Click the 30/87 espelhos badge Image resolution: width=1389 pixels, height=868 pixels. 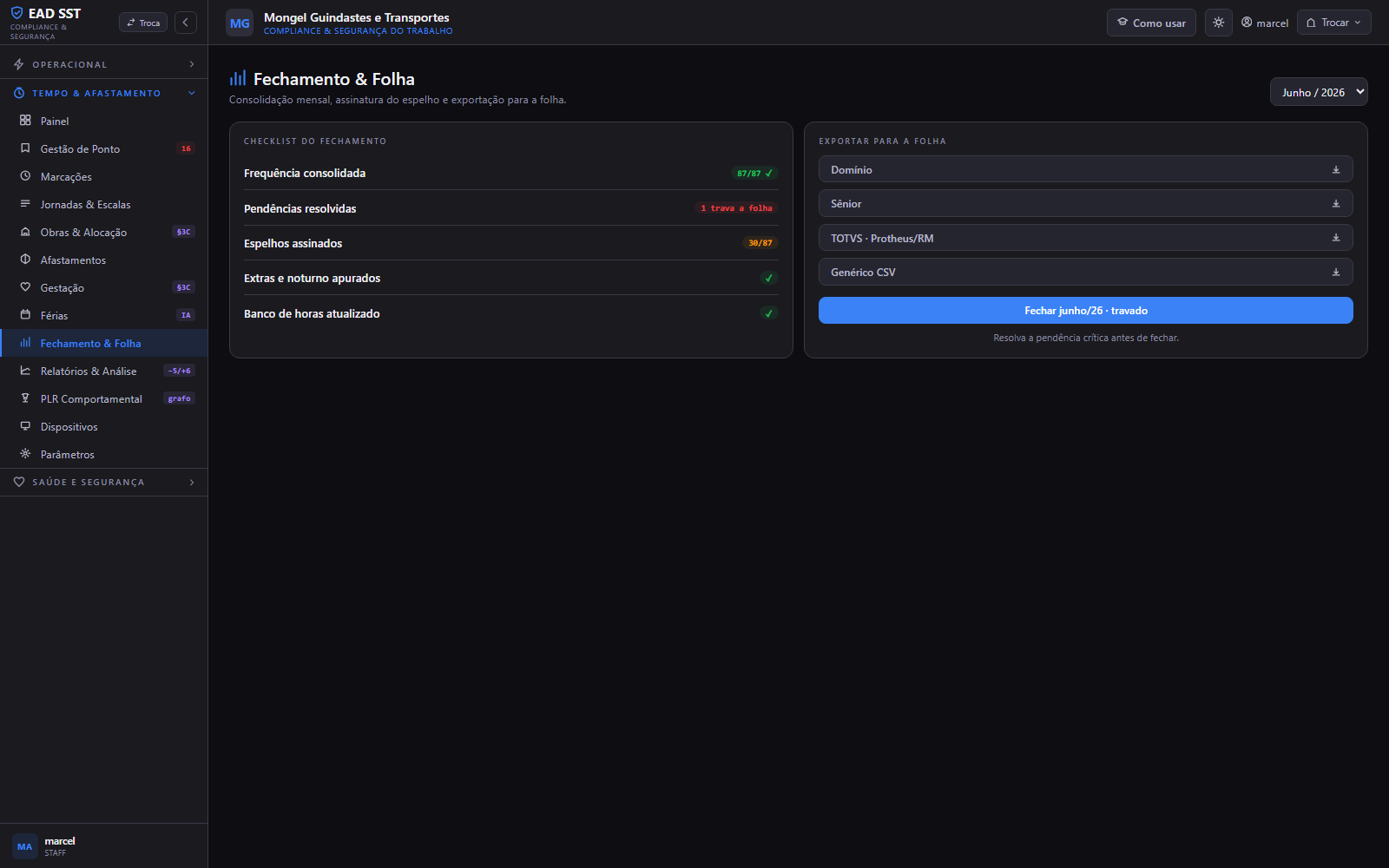(760, 243)
